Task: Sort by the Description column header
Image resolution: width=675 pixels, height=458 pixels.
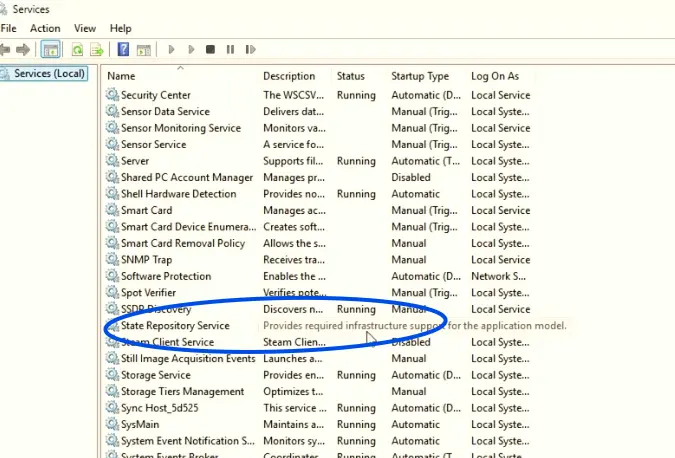Action: [x=289, y=76]
